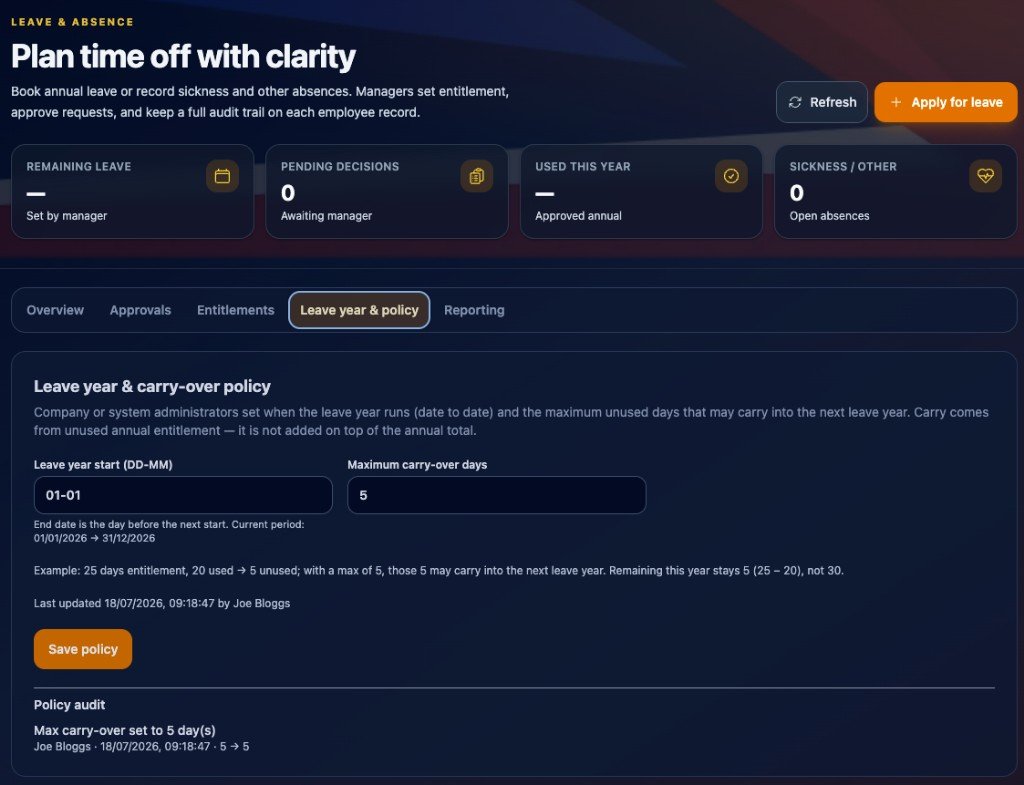Focus the Leave year start field
1024x785 pixels.
(183, 495)
